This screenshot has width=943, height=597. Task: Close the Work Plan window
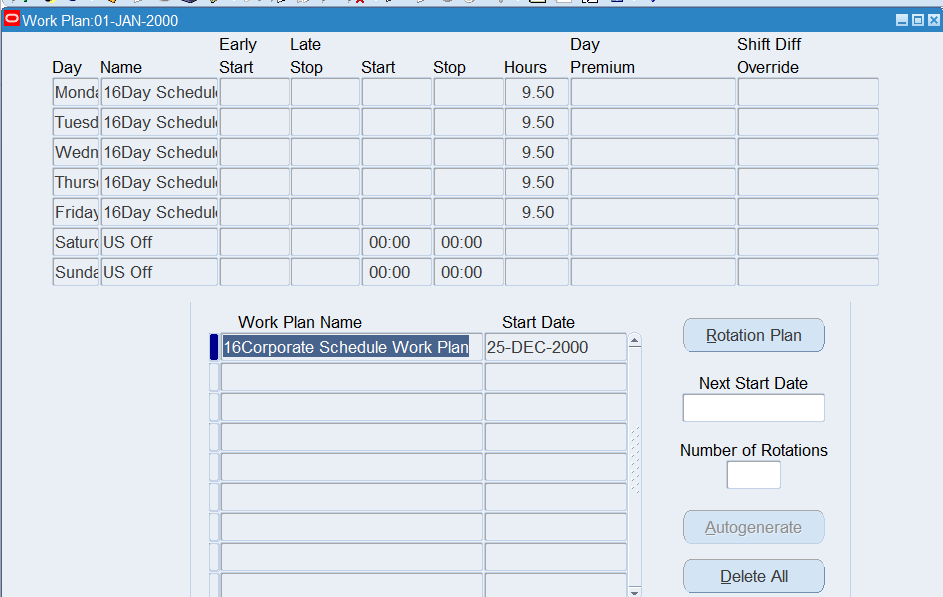tap(933, 20)
